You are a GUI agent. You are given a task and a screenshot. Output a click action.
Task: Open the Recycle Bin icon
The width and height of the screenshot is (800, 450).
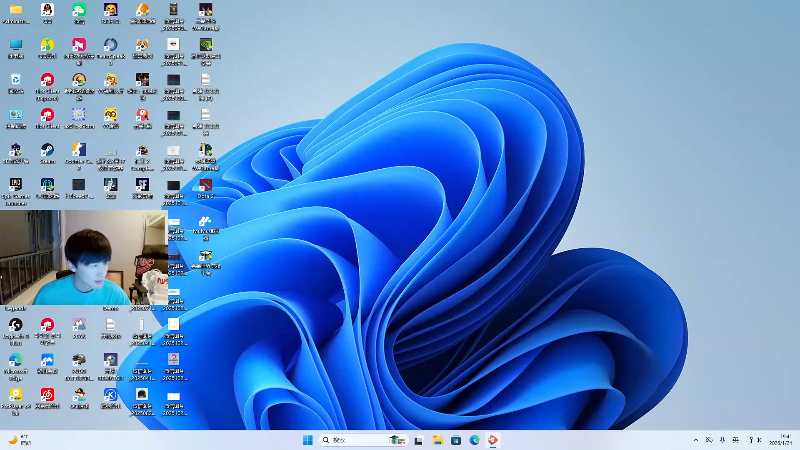pos(16,80)
